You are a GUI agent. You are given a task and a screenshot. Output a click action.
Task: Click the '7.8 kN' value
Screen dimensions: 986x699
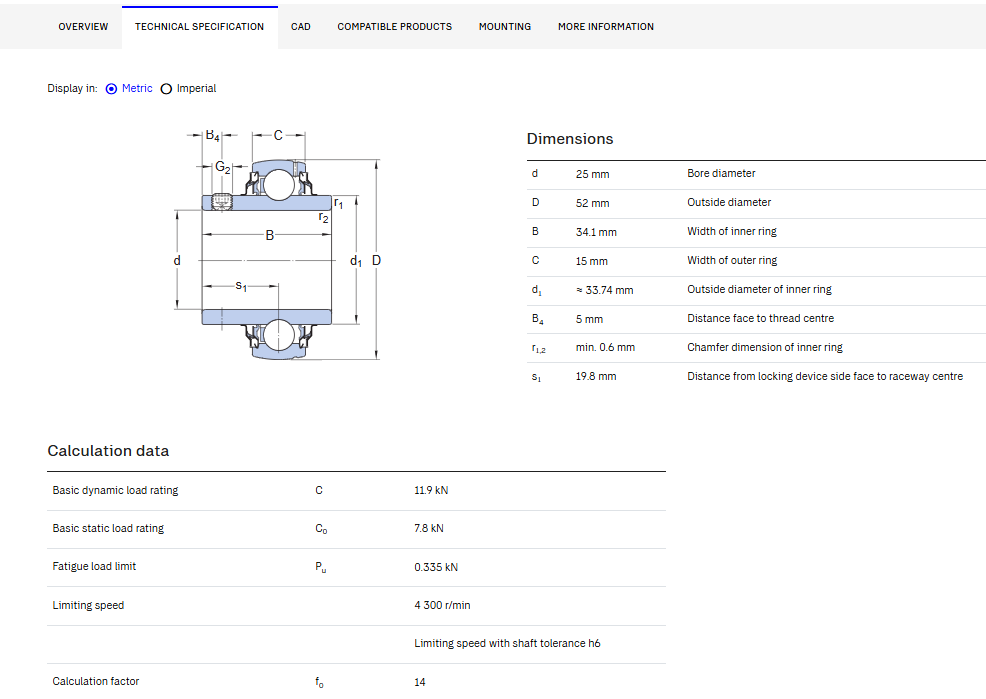coord(428,528)
